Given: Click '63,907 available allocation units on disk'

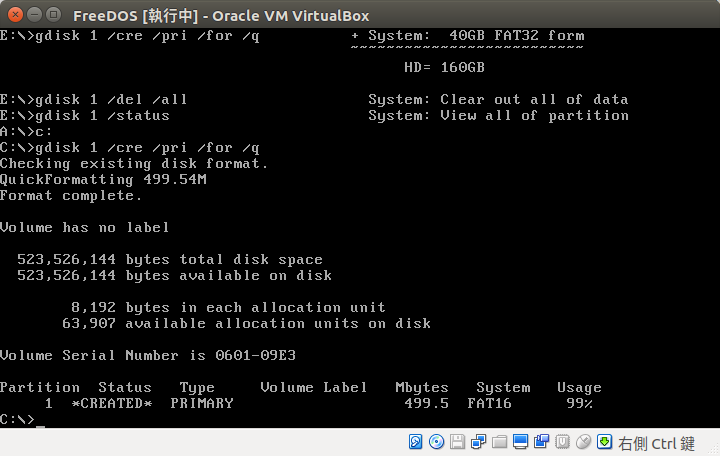Looking at the screenshot, I should coord(247,324).
